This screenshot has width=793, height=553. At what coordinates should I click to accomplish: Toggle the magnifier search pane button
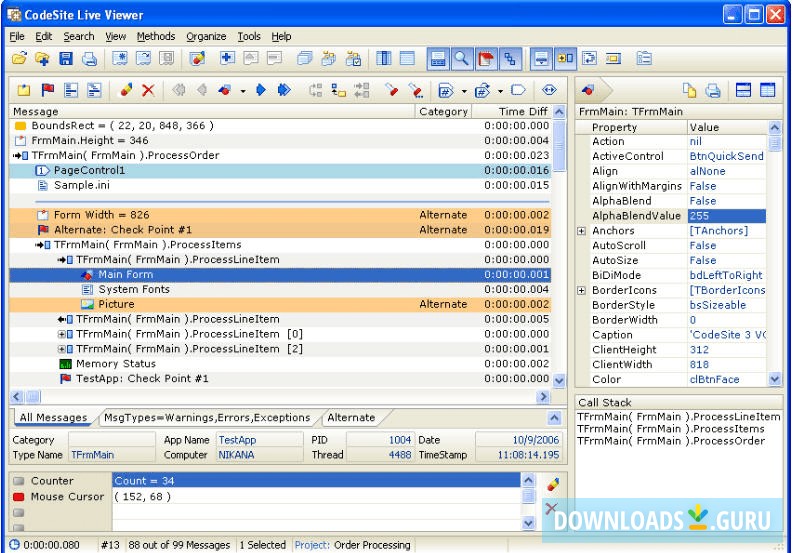pos(462,59)
